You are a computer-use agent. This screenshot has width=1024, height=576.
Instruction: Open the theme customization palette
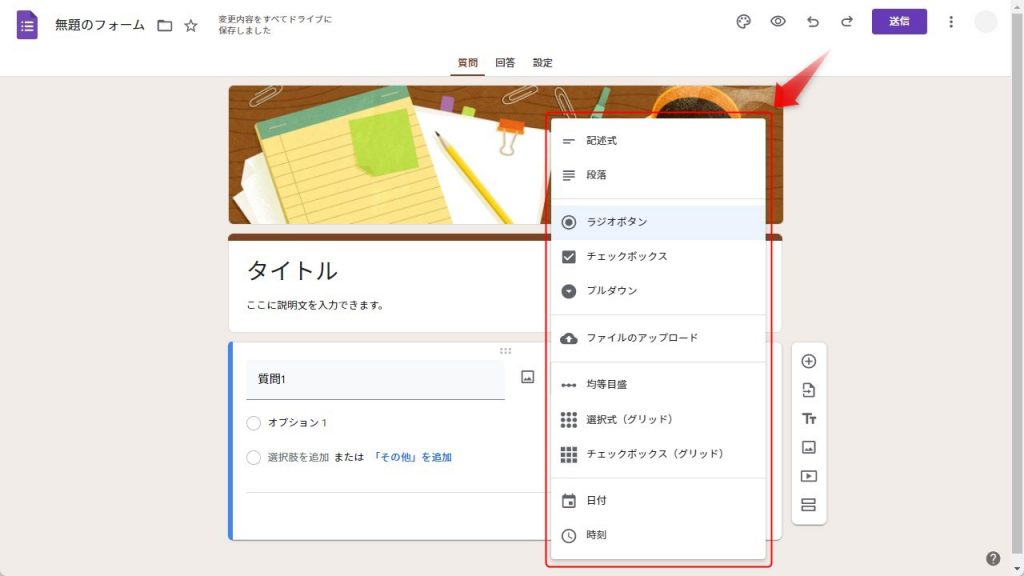(743, 22)
